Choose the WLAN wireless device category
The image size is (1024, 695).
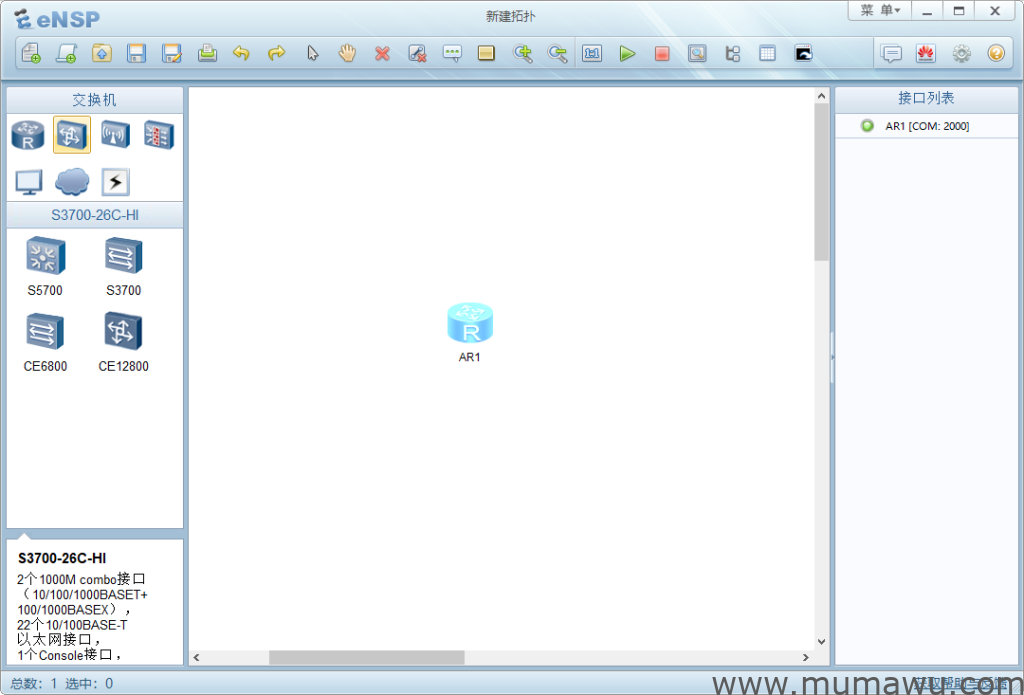pos(115,135)
